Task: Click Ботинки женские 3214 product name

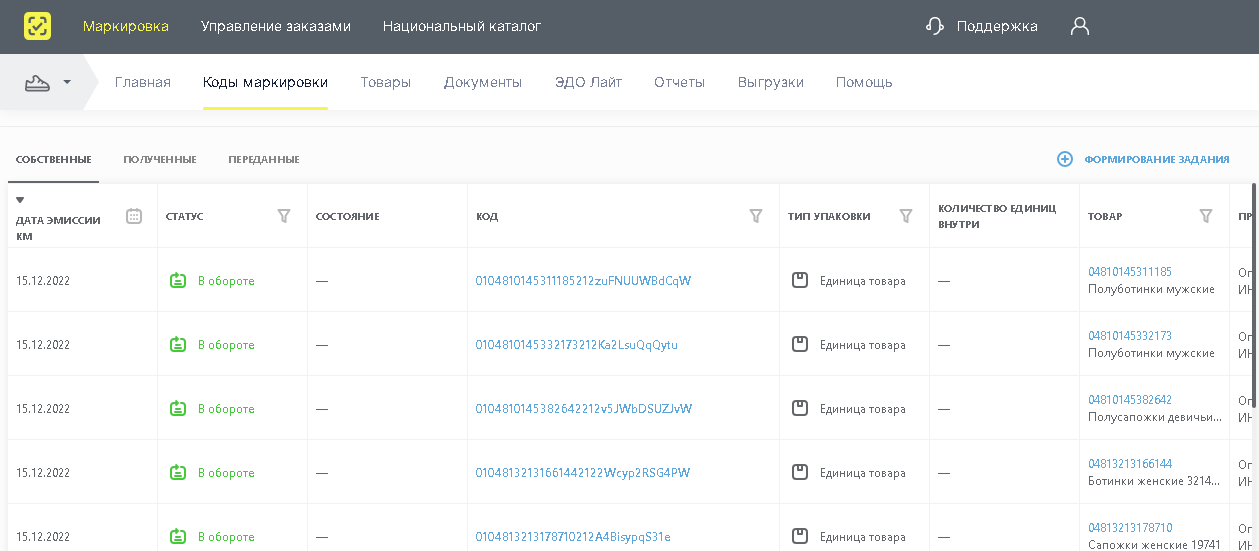Action: [1156, 481]
